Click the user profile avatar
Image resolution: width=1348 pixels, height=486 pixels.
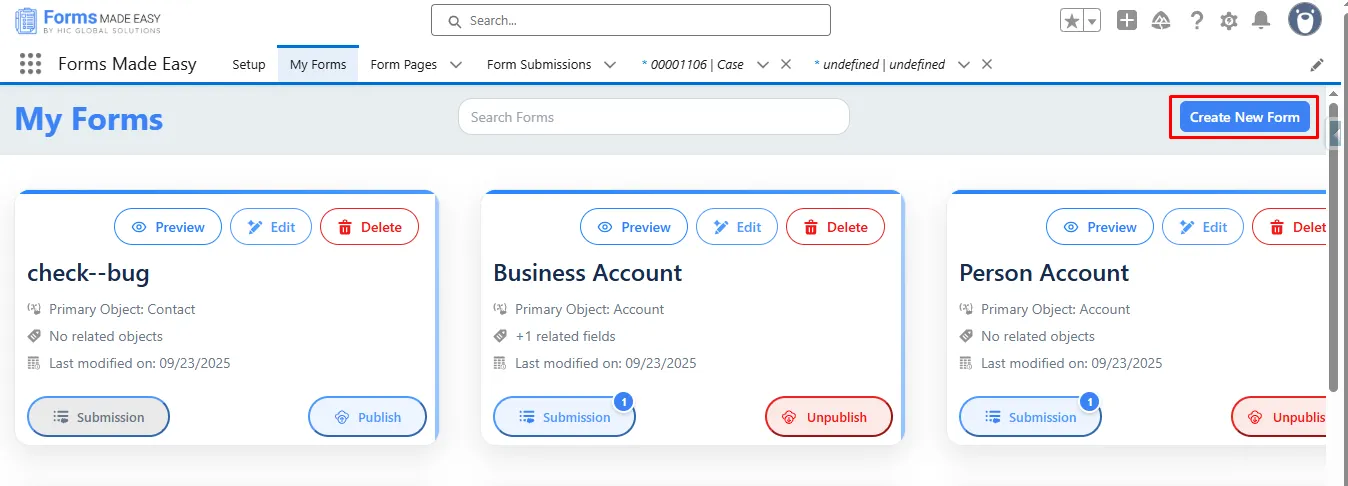click(x=1305, y=19)
